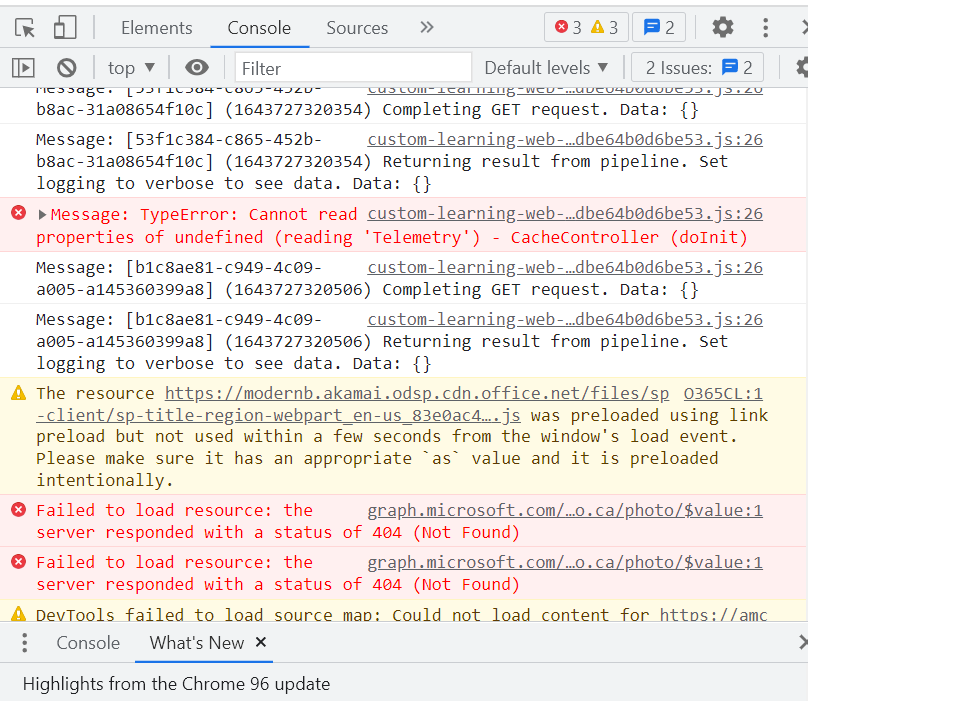Click the red error icon beside the TypeError message

click(19, 213)
